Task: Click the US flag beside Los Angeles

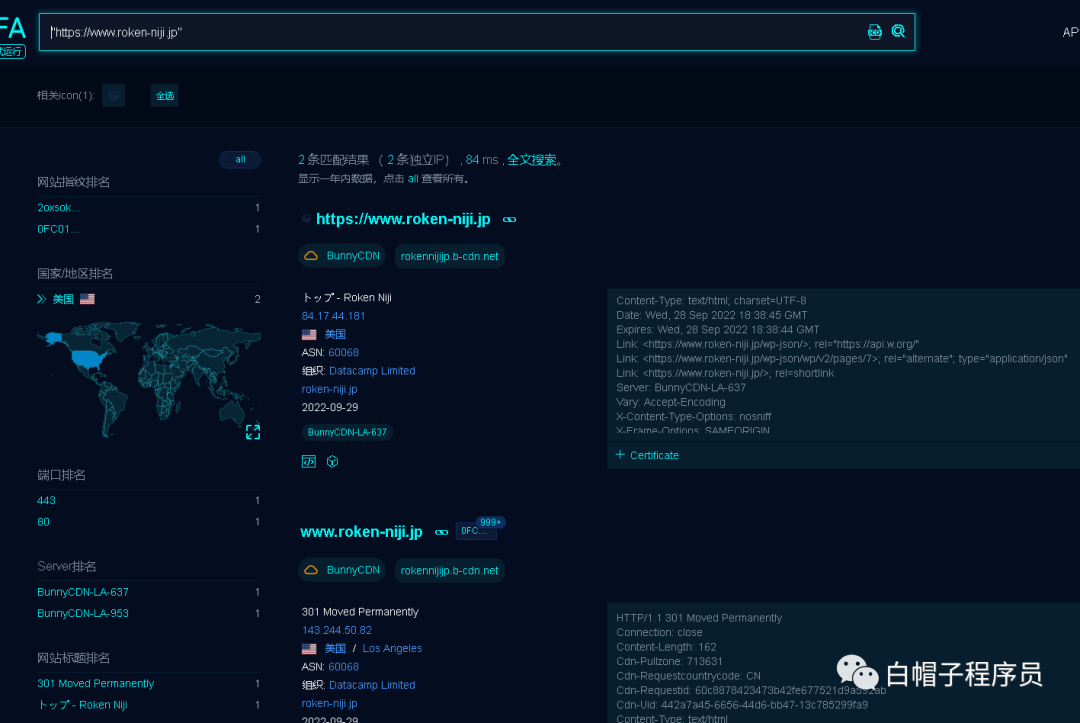Action: 309,649
